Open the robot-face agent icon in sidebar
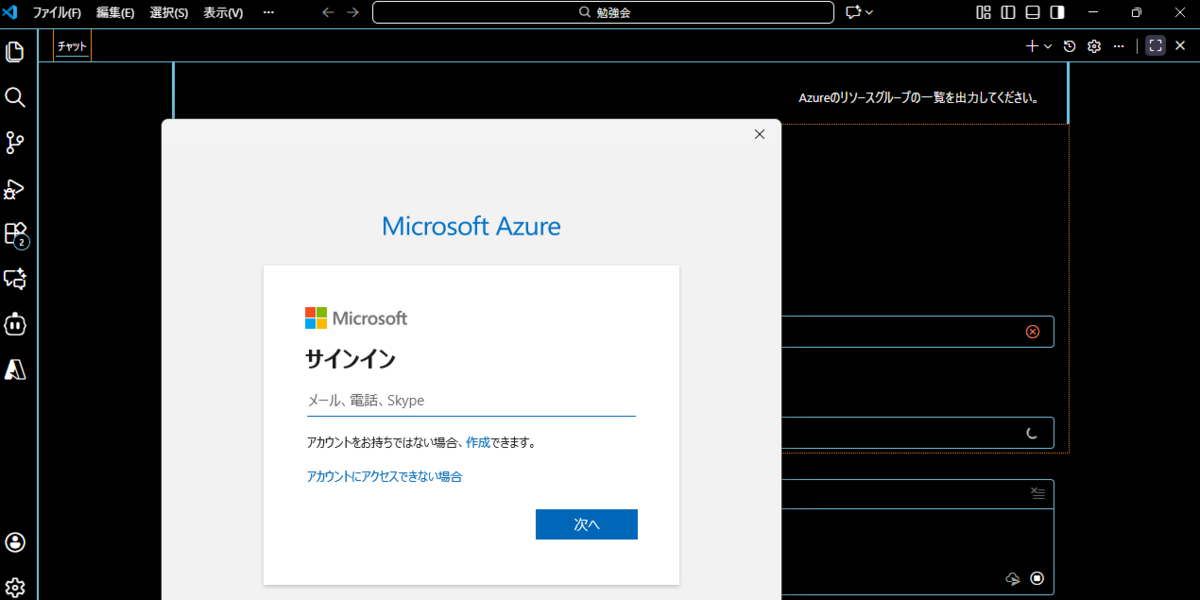This screenshot has height=600, width=1200. click(15, 324)
